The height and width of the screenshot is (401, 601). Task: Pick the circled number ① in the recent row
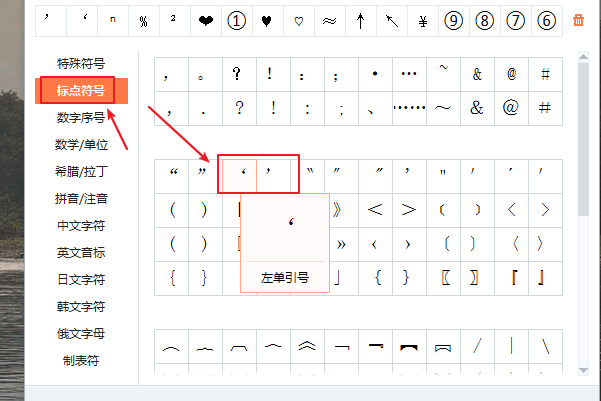coord(236,20)
